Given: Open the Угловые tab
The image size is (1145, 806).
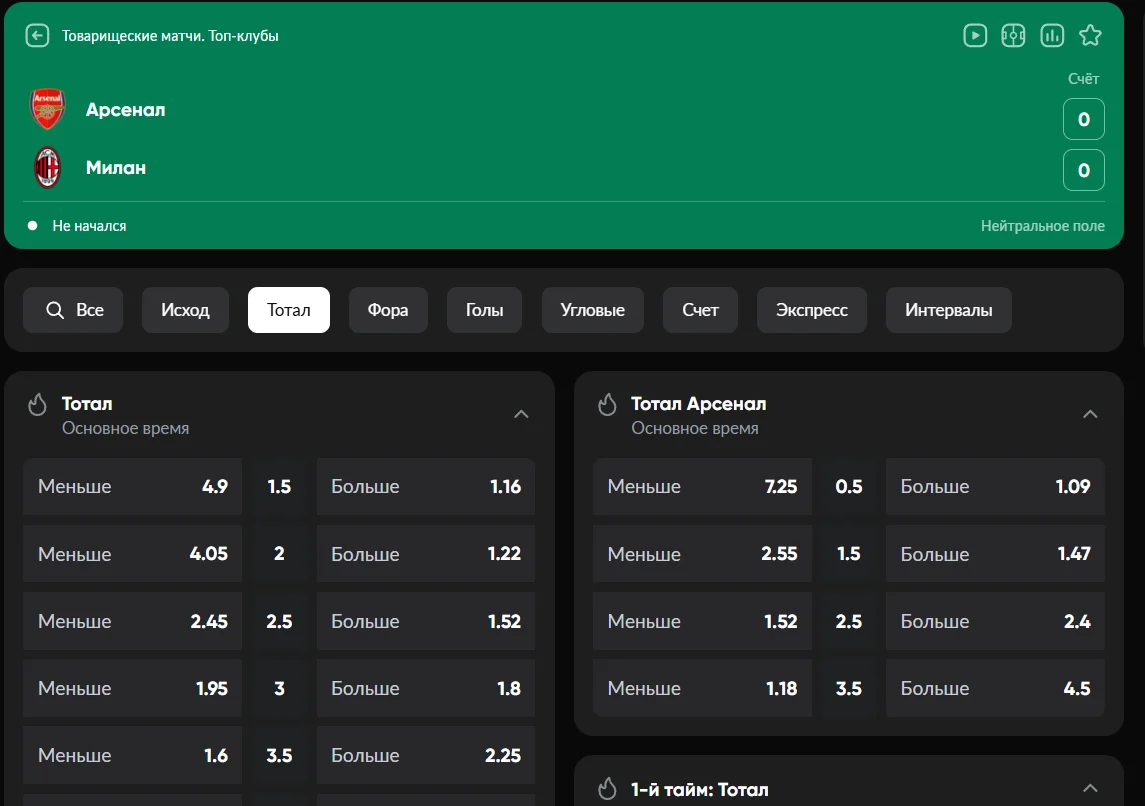Looking at the screenshot, I should click(592, 310).
